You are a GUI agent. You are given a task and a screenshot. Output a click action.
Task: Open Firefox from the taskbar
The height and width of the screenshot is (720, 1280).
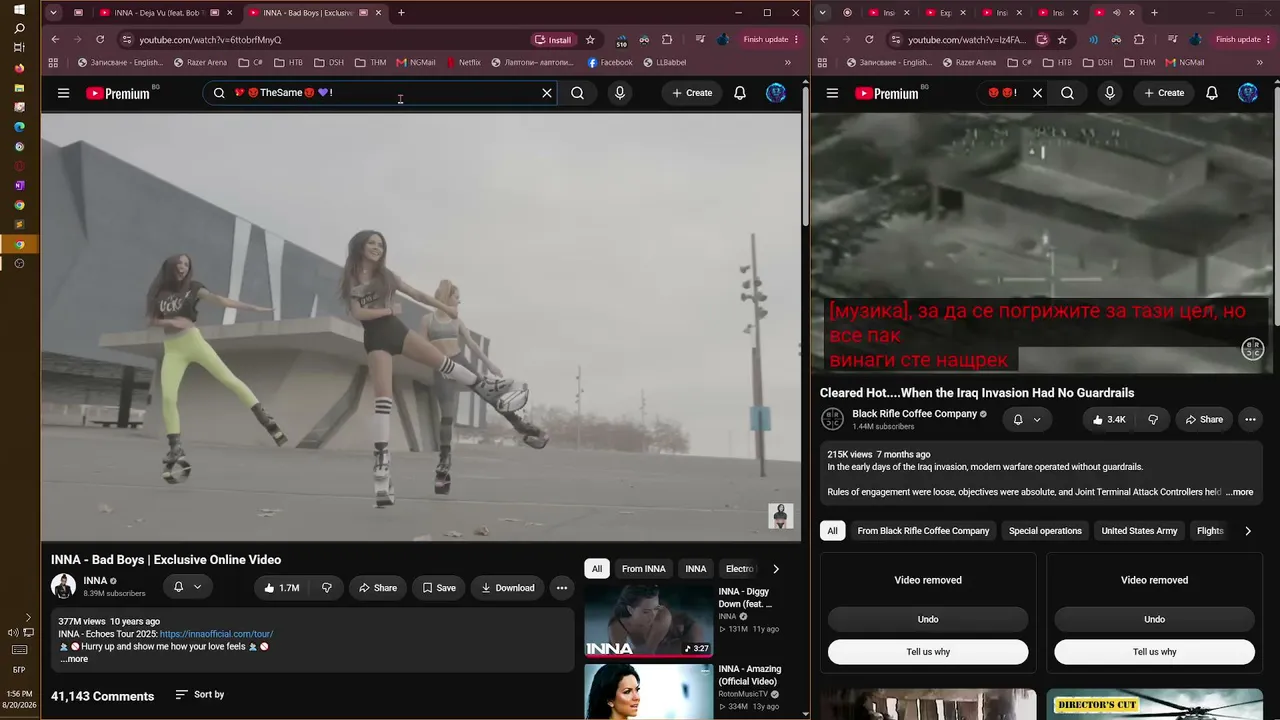[x=19, y=68]
